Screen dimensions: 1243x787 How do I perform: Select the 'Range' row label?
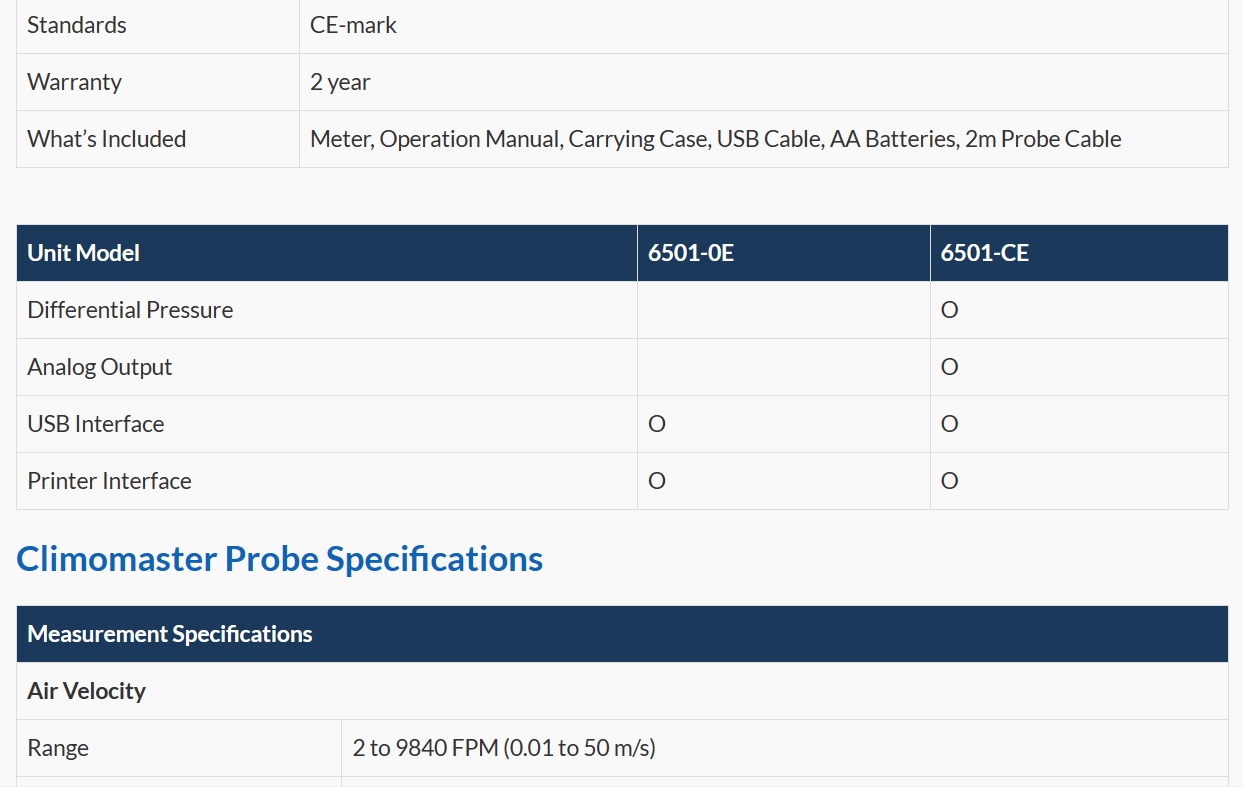click(x=58, y=748)
